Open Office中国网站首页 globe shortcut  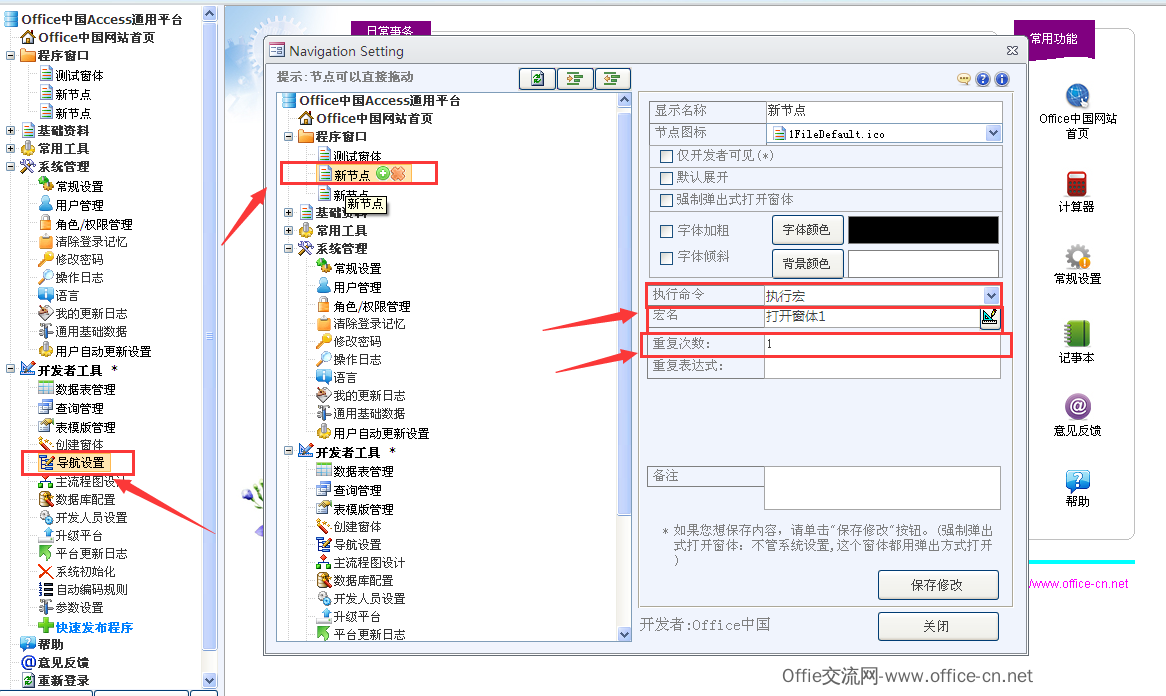pyautogui.click(x=1078, y=97)
